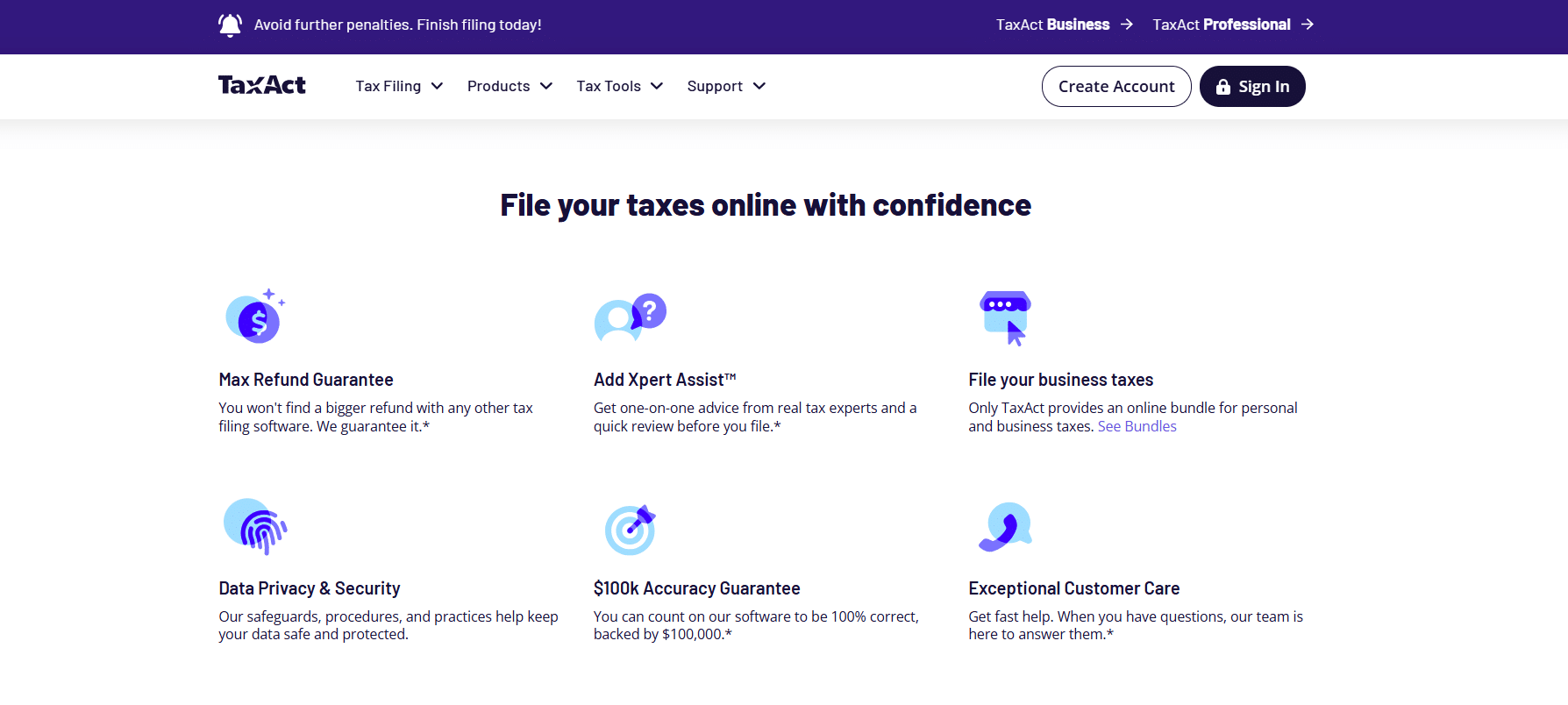
Task: Click the Max Refund Guarantee dollar icon
Action: [x=255, y=317]
